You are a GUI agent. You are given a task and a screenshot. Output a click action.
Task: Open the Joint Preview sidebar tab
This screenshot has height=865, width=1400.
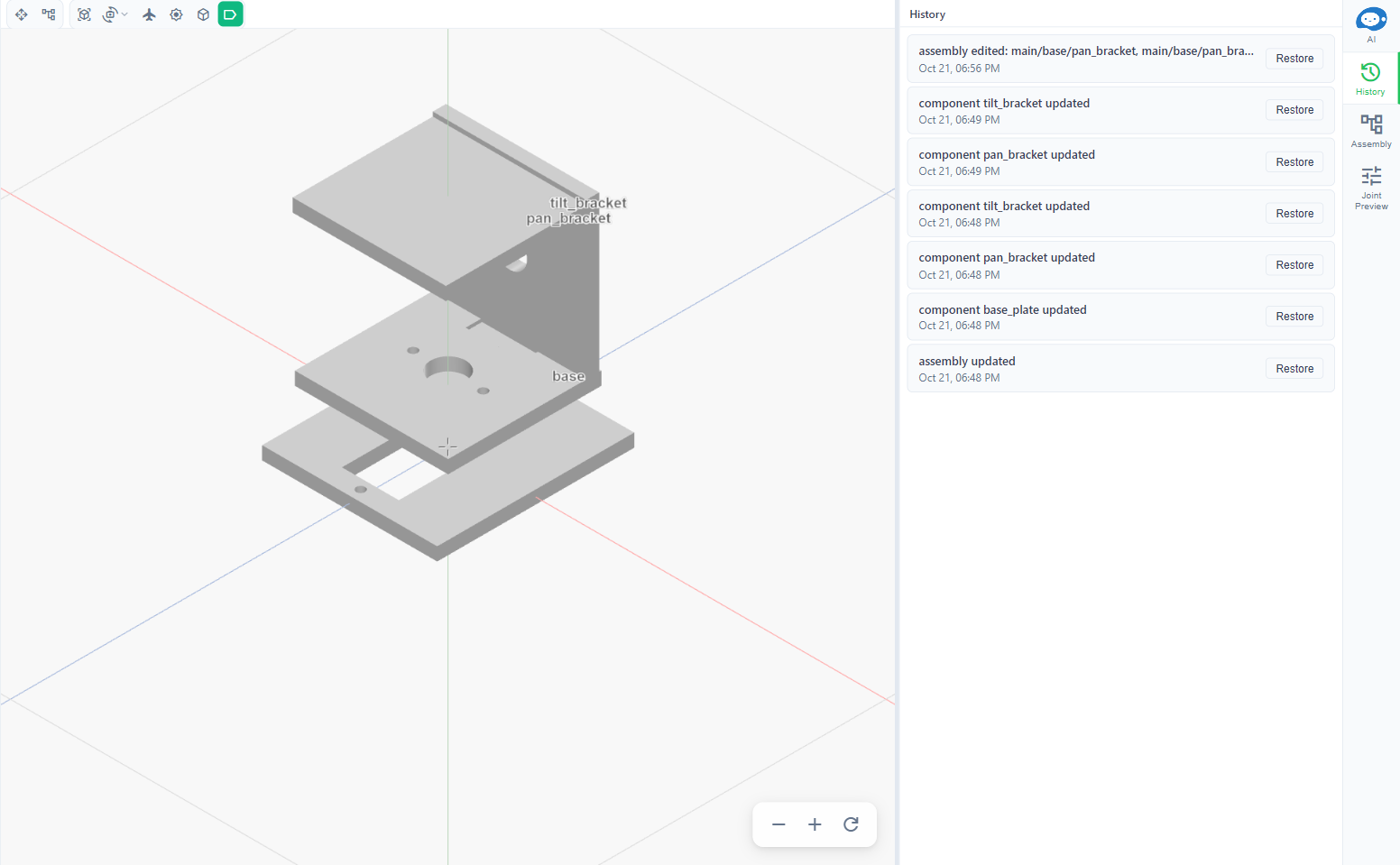pos(1371,188)
